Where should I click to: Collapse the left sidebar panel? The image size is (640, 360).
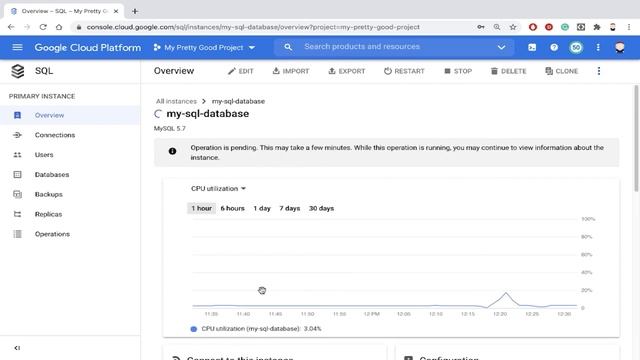pos(17,348)
